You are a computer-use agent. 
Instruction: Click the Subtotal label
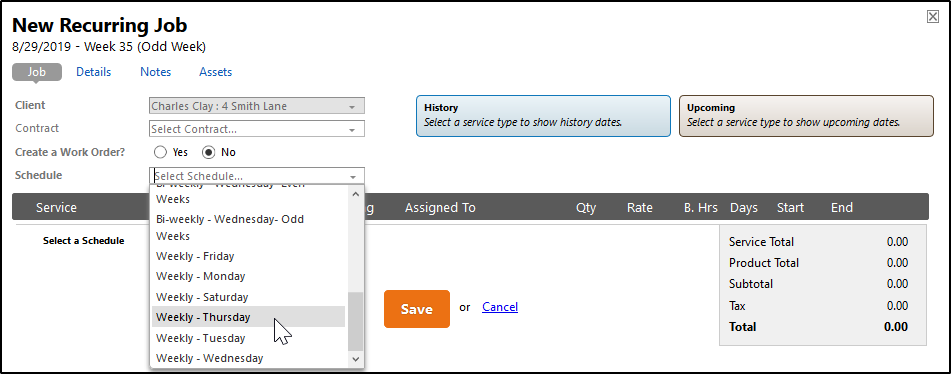tap(751, 284)
